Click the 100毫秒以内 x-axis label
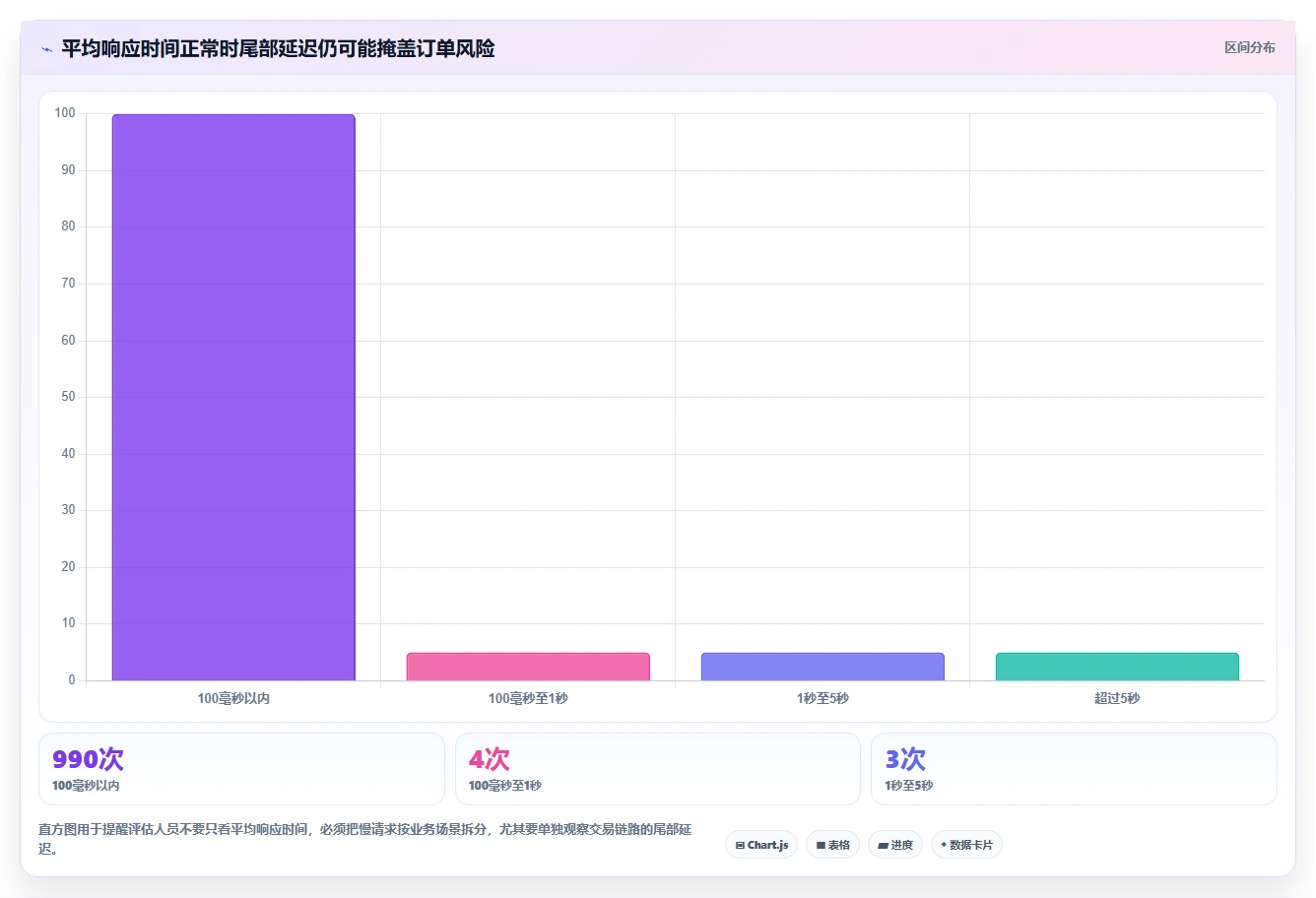1316x898 pixels. tap(233, 698)
